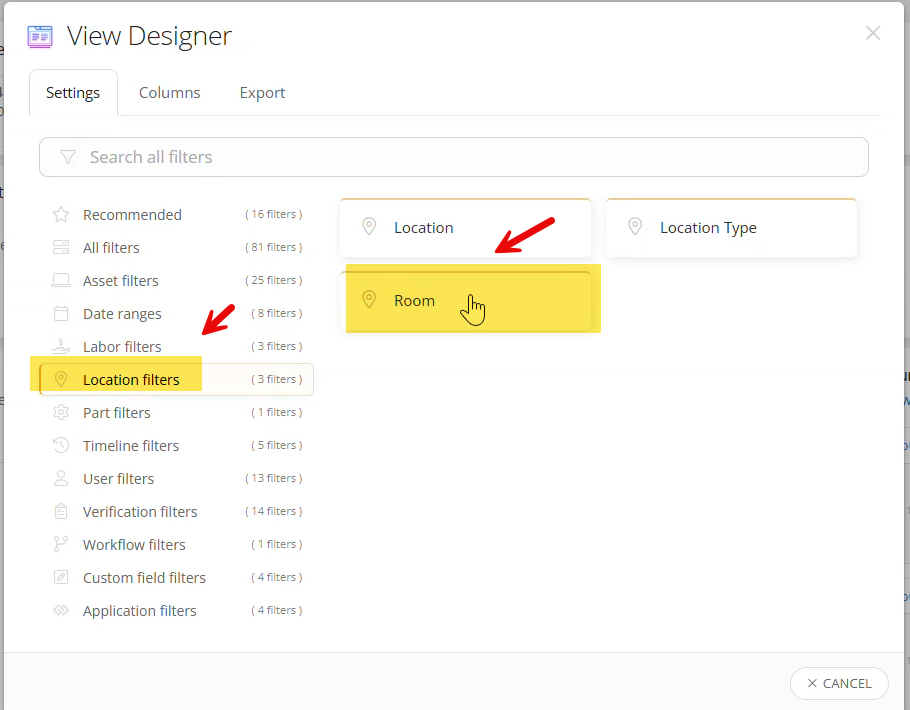The height and width of the screenshot is (710, 910).
Task: Click the branch icon next to Workflow filters
Action: [62, 544]
